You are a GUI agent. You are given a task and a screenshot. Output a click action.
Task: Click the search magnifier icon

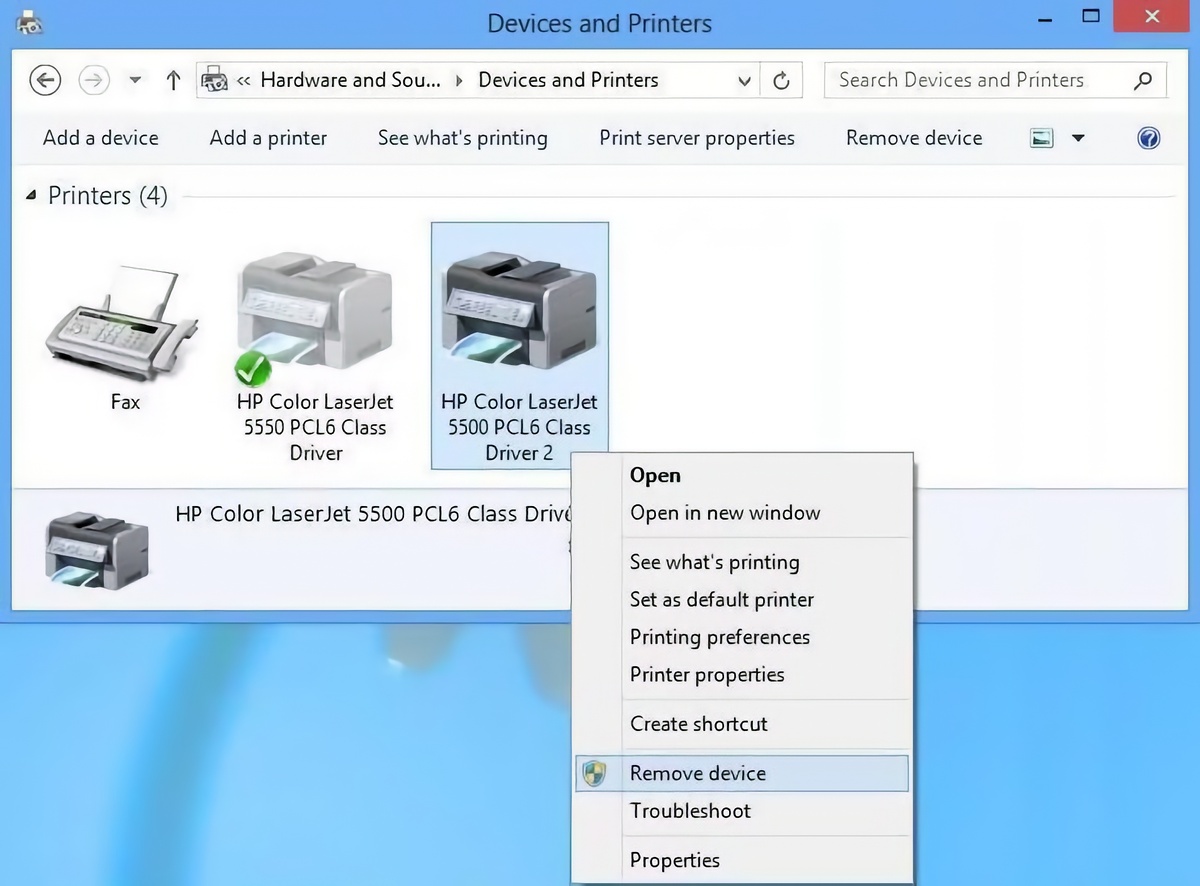[1143, 80]
